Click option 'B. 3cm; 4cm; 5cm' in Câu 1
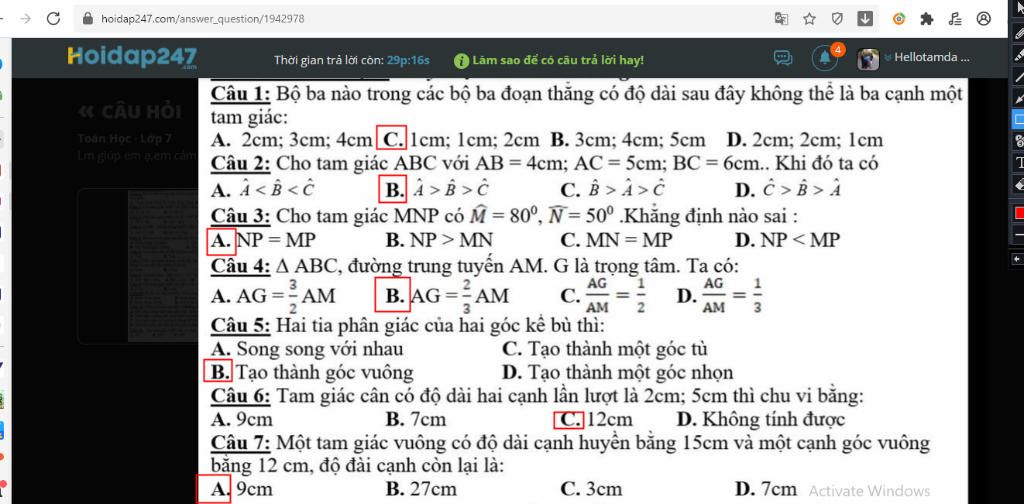Viewport: 1024px width, 504px height. point(628,140)
